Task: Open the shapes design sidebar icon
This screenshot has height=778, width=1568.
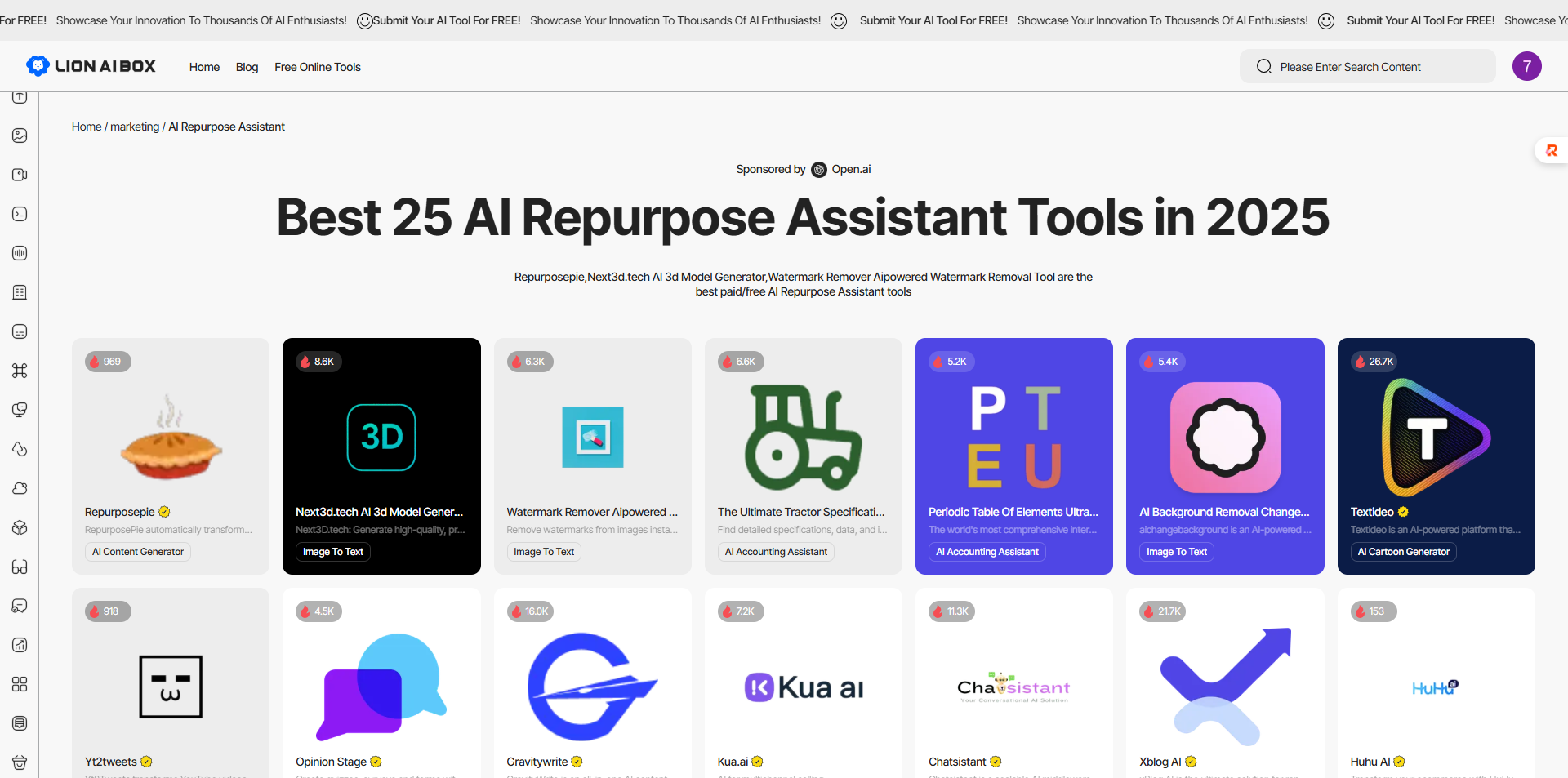Action: [x=20, y=449]
